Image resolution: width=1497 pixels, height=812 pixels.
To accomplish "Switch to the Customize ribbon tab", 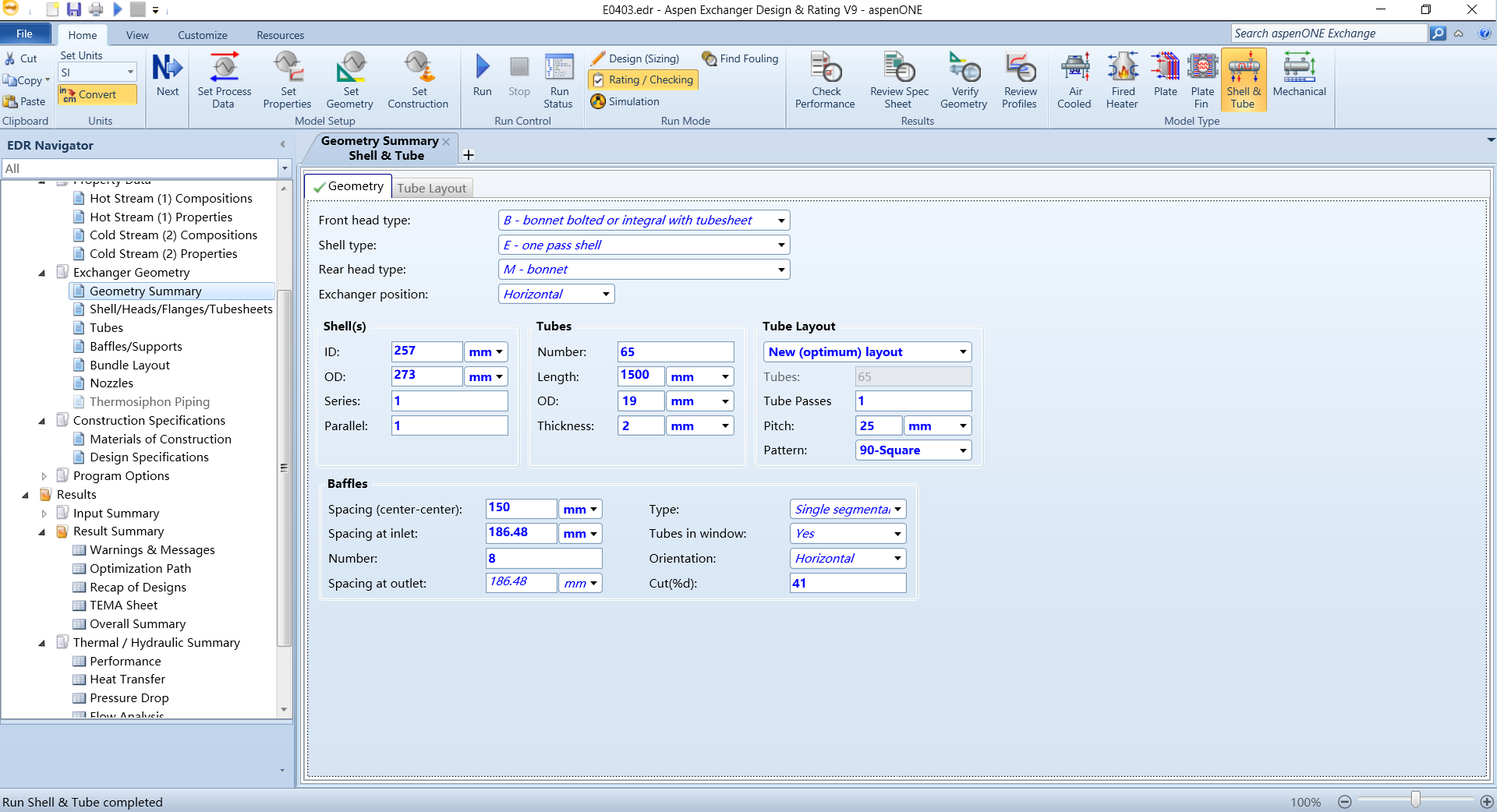I will (203, 35).
